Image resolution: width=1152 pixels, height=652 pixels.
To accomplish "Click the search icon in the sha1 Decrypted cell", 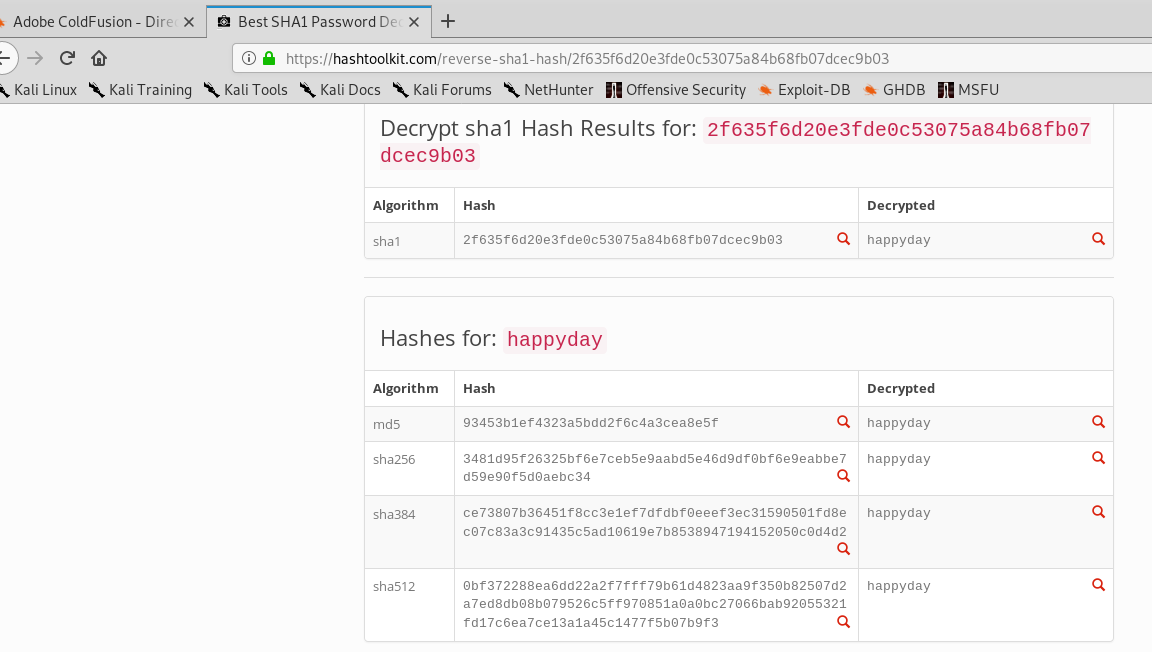I will [1098, 239].
